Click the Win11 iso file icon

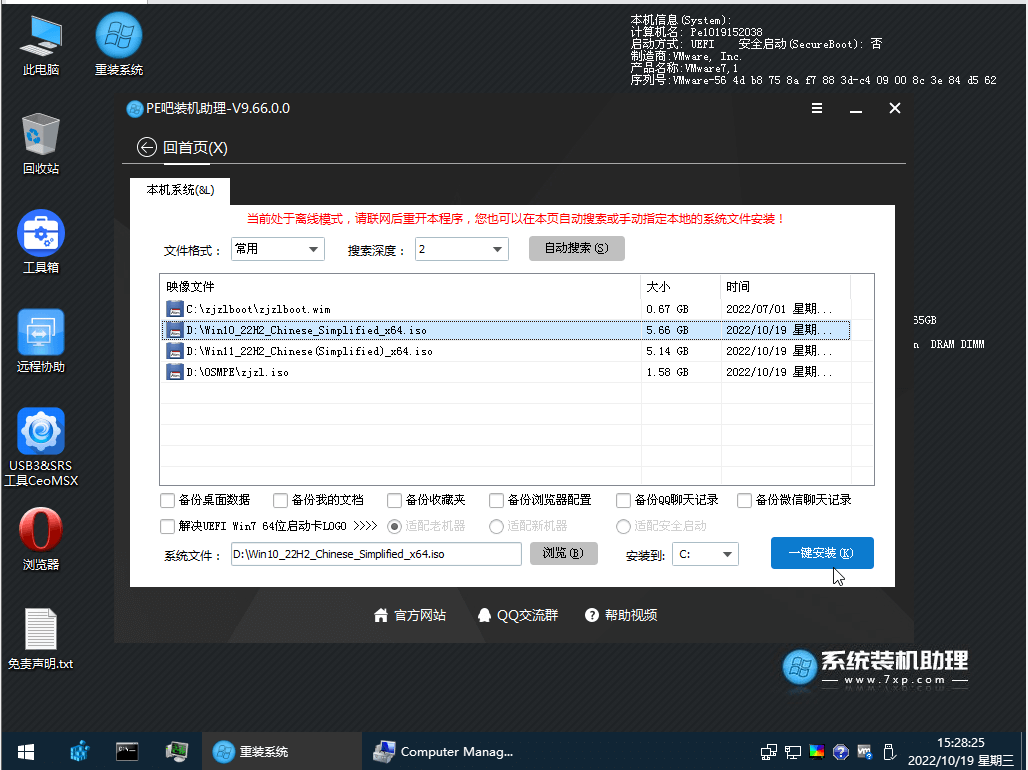174,351
